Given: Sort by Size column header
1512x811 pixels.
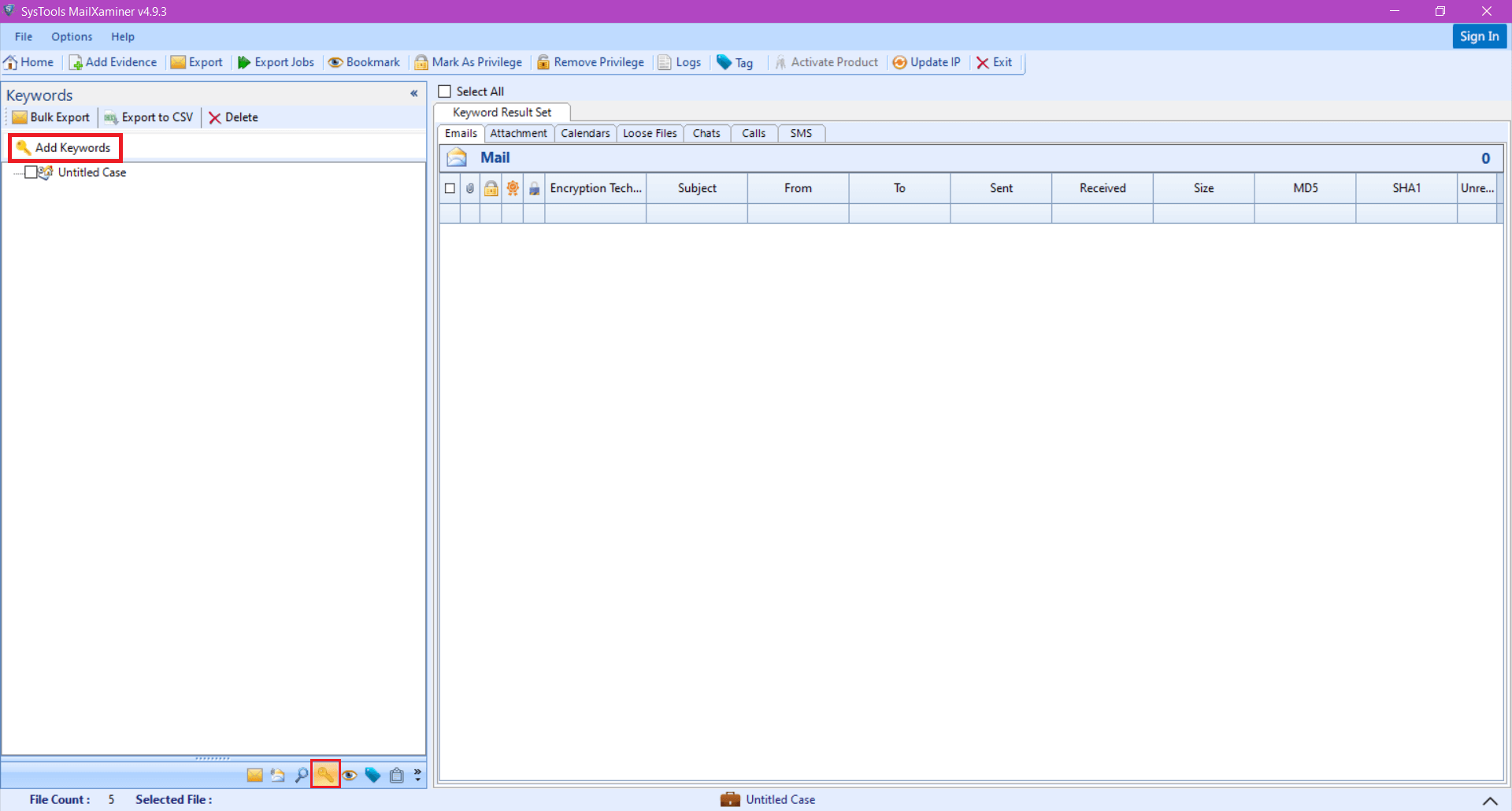Looking at the screenshot, I should [1203, 188].
